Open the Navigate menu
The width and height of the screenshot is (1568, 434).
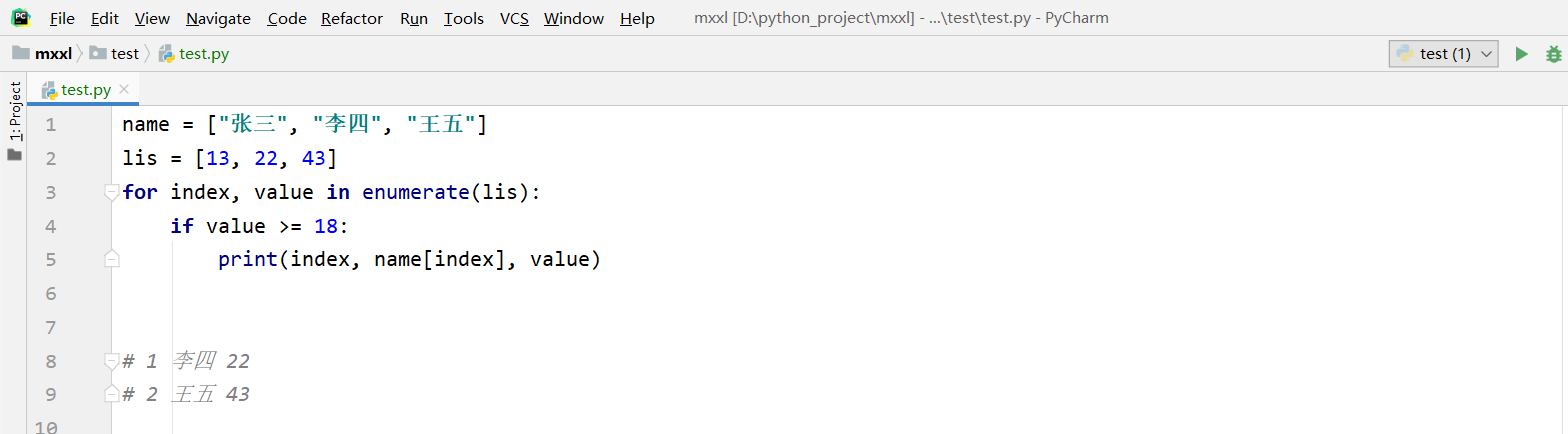pyautogui.click(x=218, y=18)
